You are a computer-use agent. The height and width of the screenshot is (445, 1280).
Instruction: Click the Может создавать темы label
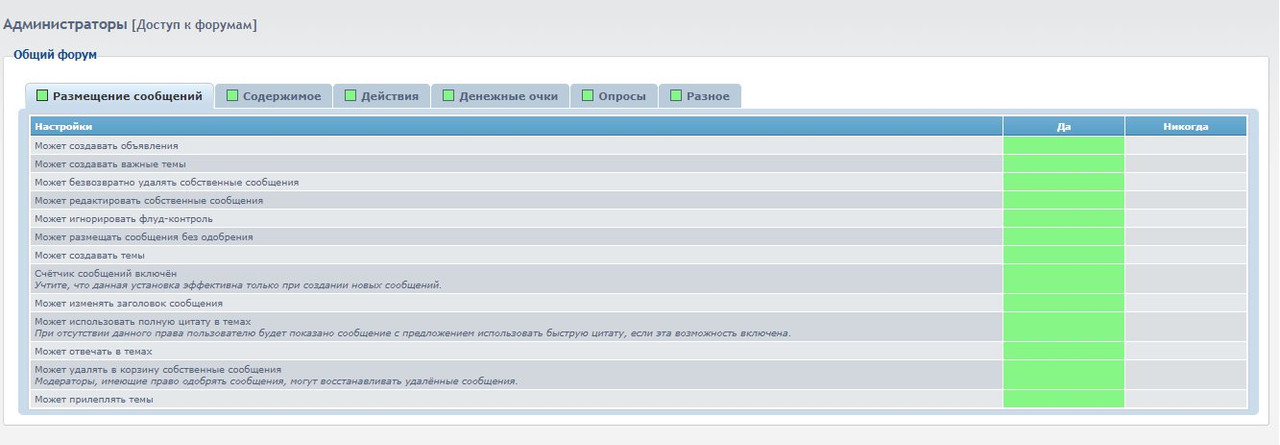(x=90, y=254)
